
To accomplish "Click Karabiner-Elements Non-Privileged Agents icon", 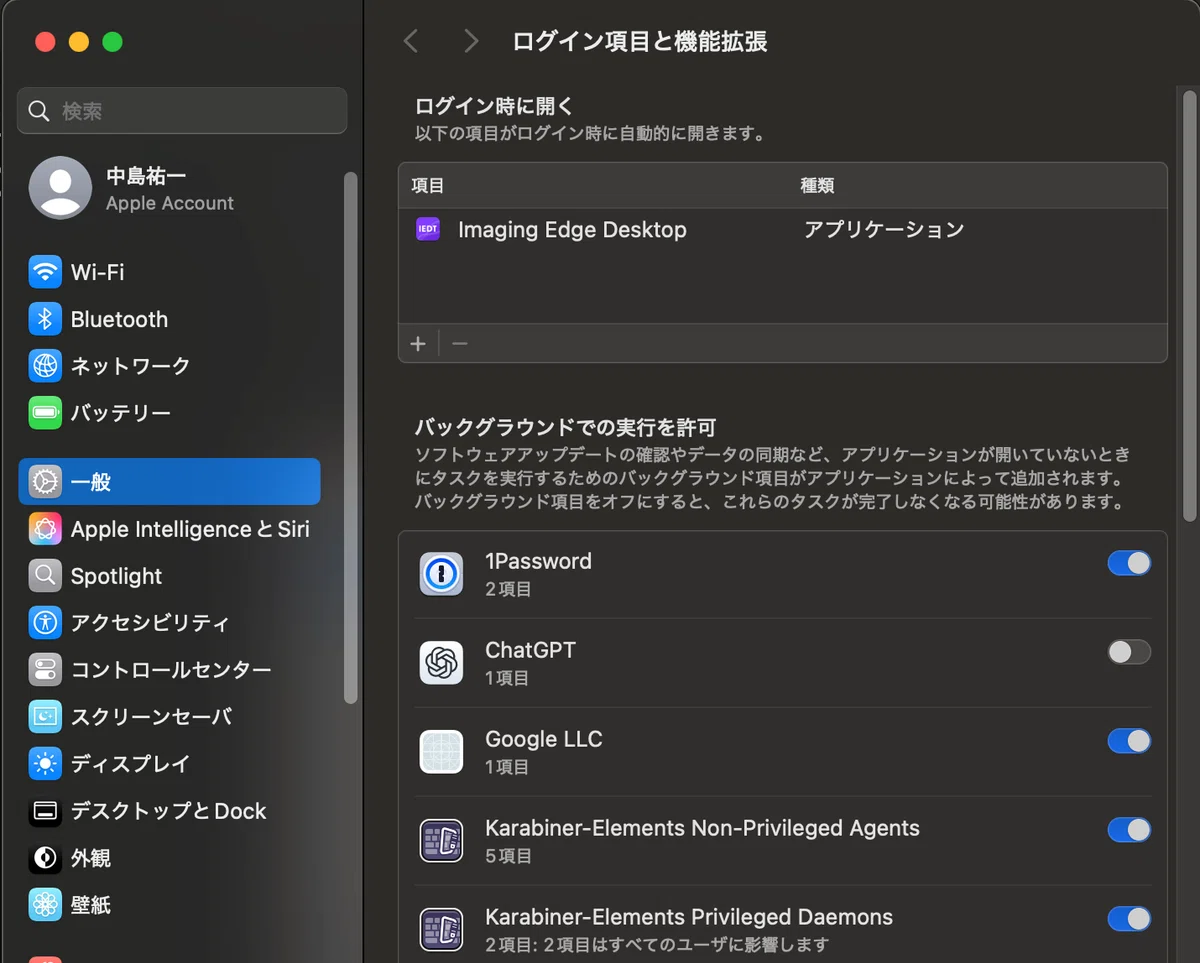I will pyautogui.click(x=441, y=841).
